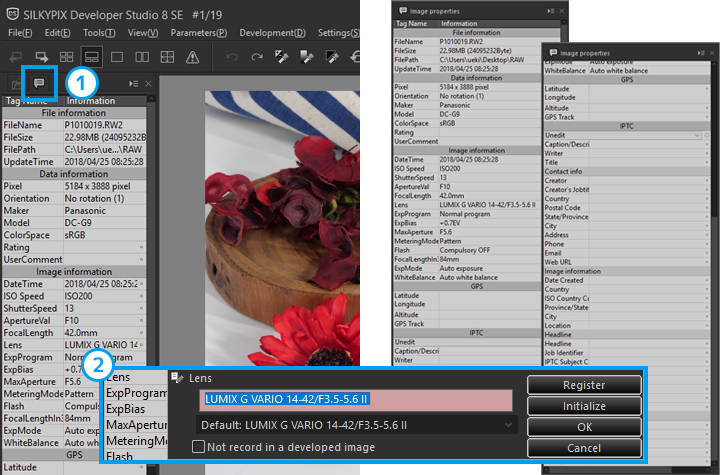720x475 pixels.
Task: Click the undo arrow in toolbar
Action: [233, 57]
